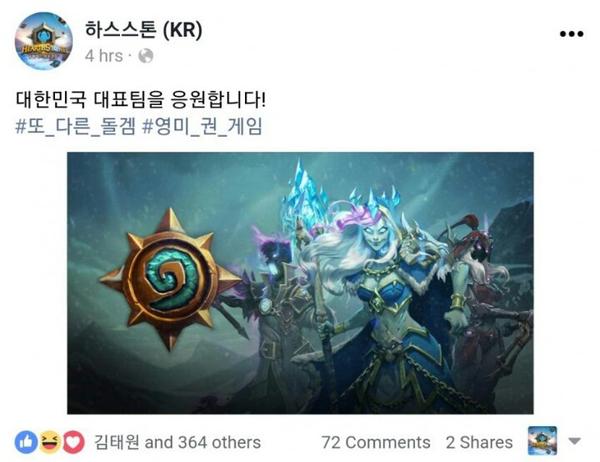Expand the comment-as identity dropdown arrow
The width and height of the screenshot is (600, 462).
574,441
